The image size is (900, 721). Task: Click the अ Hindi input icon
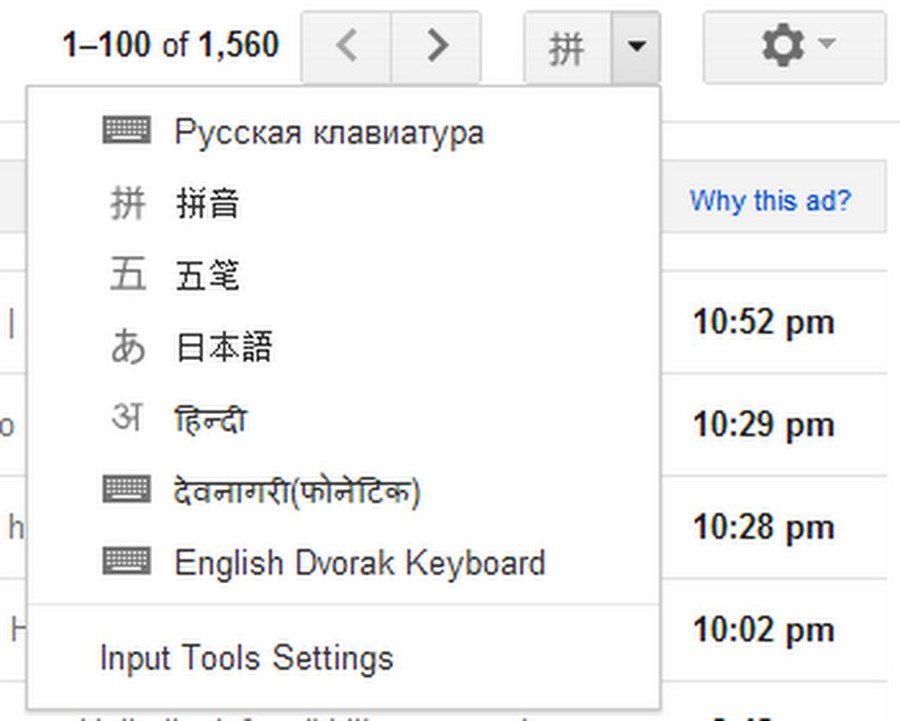tap(127, 419)
